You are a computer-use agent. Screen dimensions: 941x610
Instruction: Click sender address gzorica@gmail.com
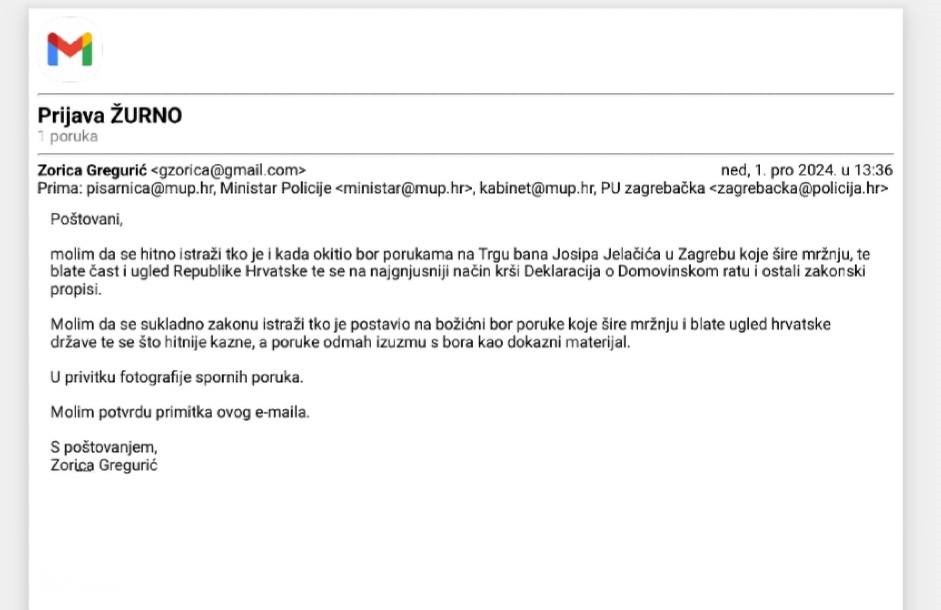tap(229, 170)
